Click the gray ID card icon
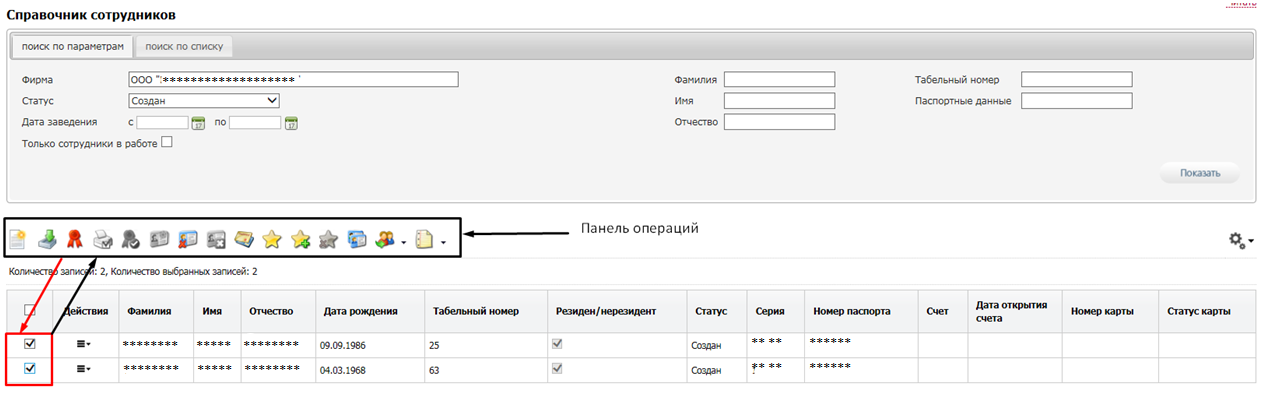Image resolution: width=1283 pixels, height=398 pixels. click(x=158, y=239)
